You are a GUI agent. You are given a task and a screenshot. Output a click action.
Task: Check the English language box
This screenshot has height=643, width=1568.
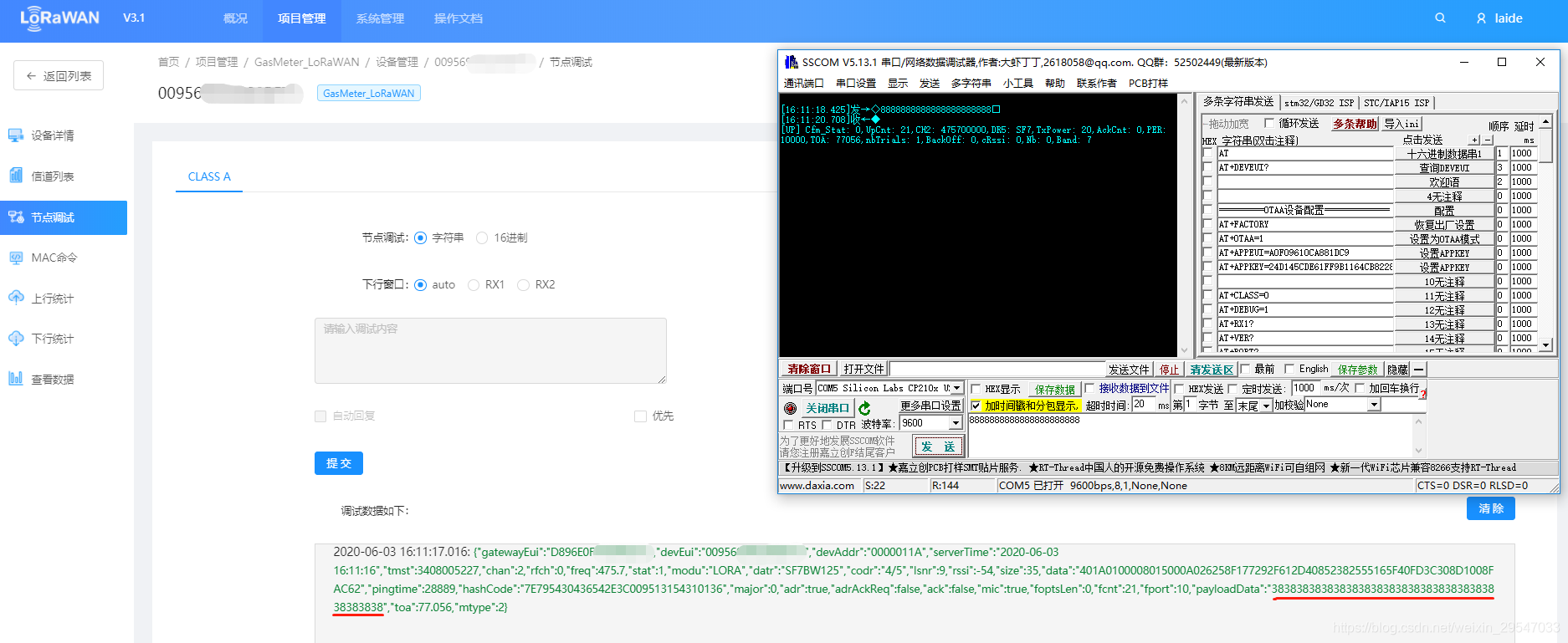[1289, 369]
